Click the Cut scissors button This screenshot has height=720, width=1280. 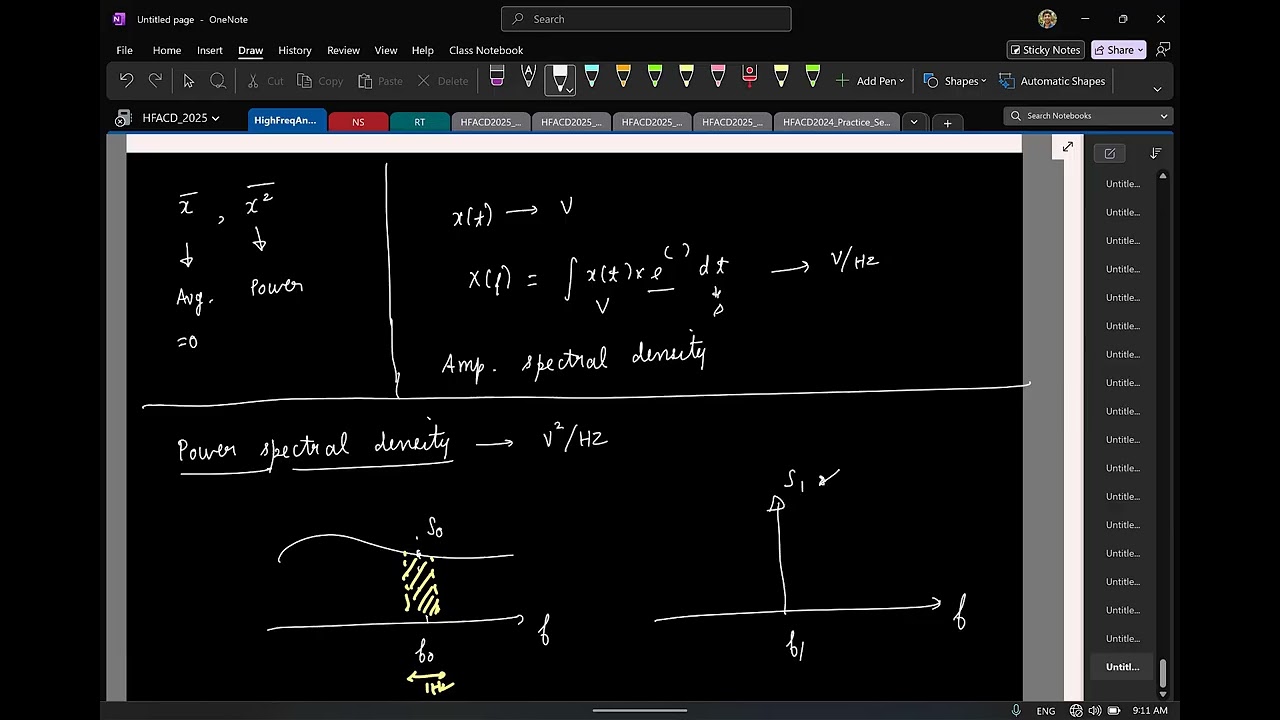[x=265, y=81]
